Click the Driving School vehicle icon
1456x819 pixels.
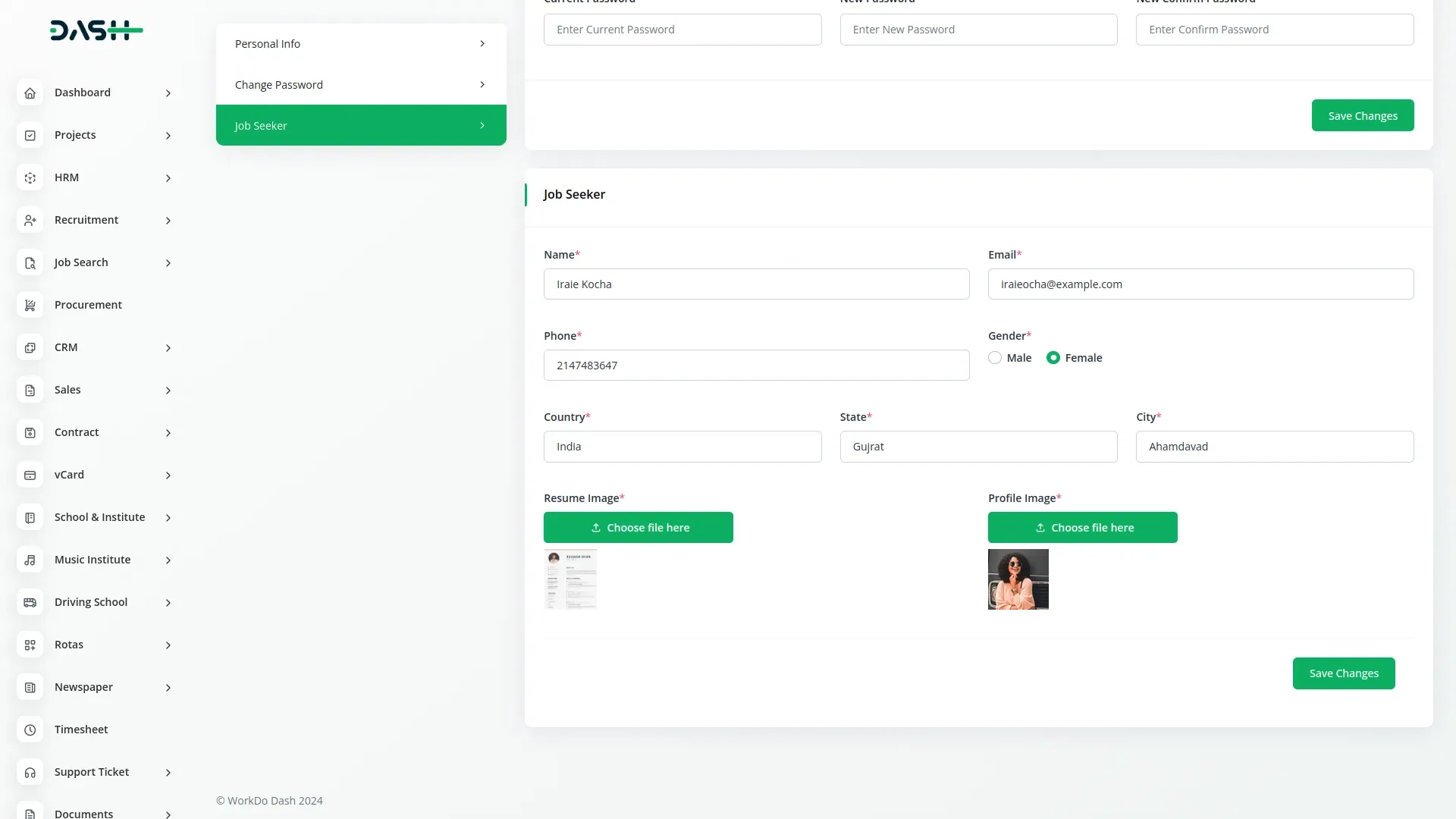[30, 602]
